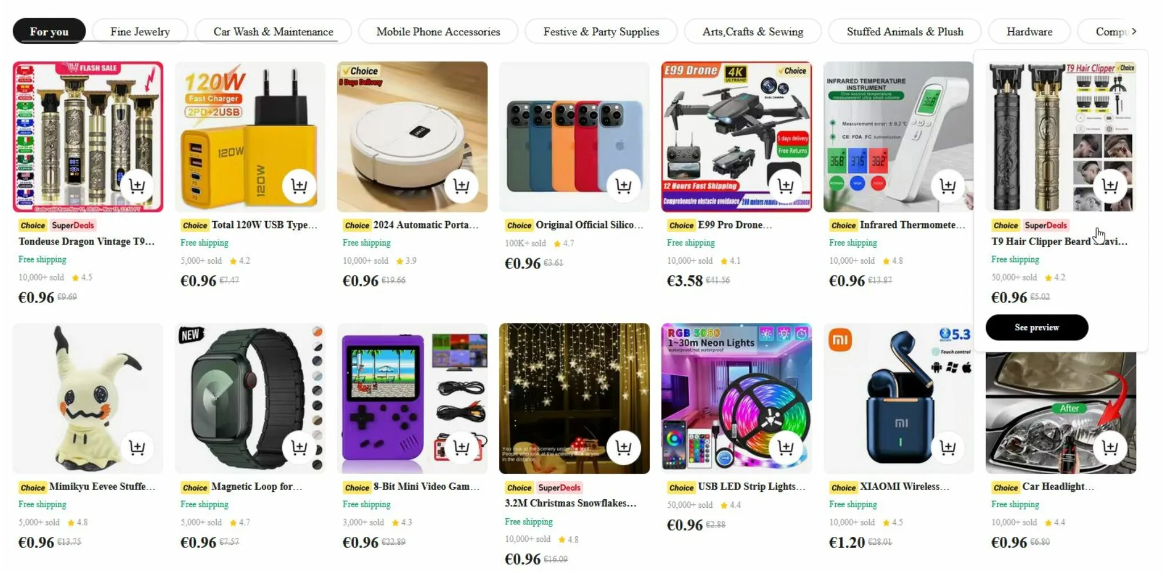Image resolution: width=1163 pixels, height=573 pixels.
Task: Open the 3.2M Christmas Snowflakes listing title
Action: (571, 503)
